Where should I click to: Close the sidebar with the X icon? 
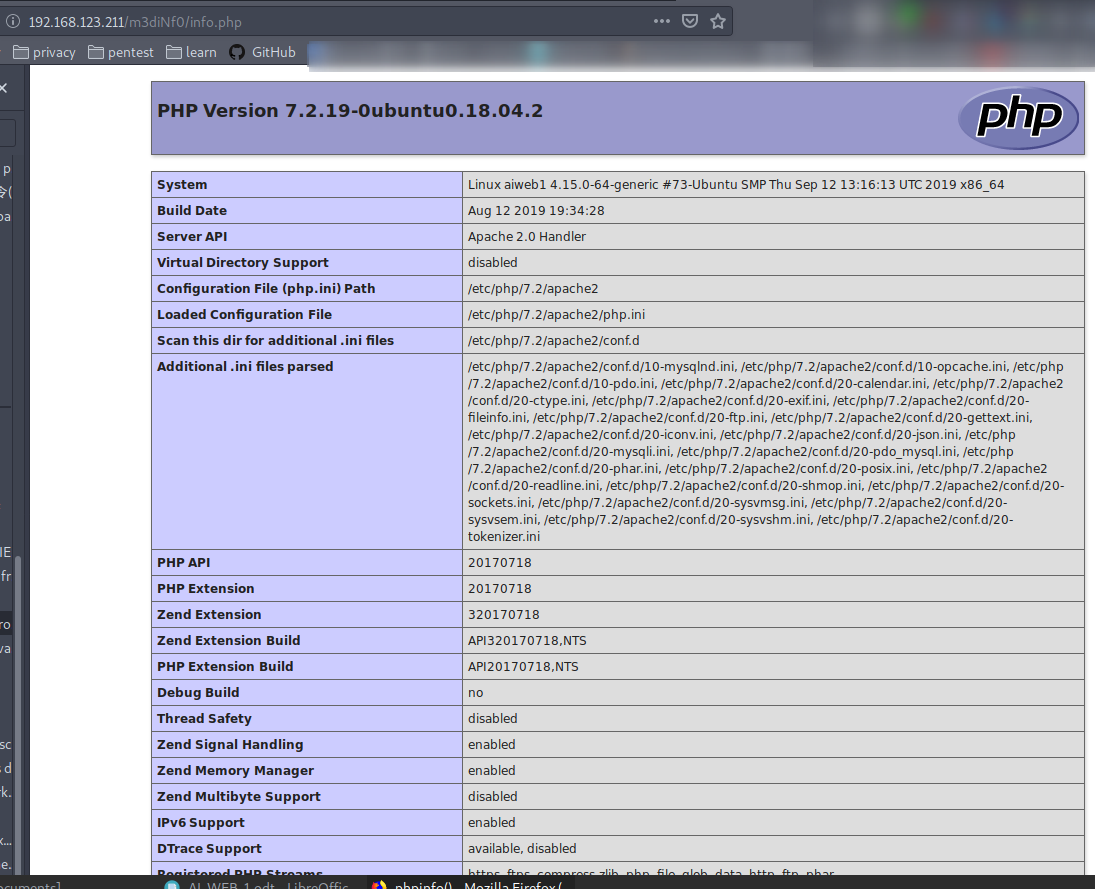pyautogui.click(x=4, y=88)
